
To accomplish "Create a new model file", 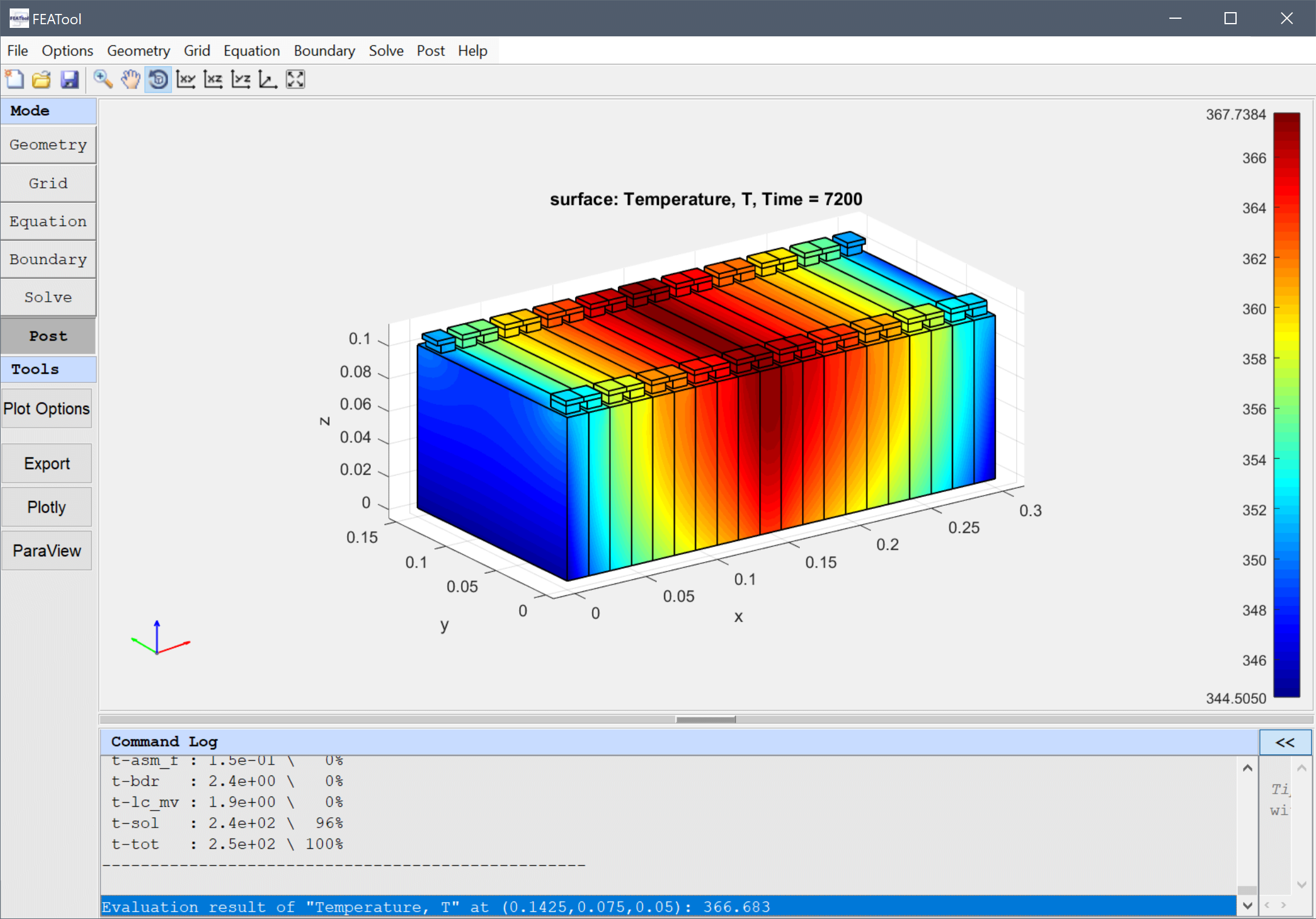I will (x=14, y=79).
